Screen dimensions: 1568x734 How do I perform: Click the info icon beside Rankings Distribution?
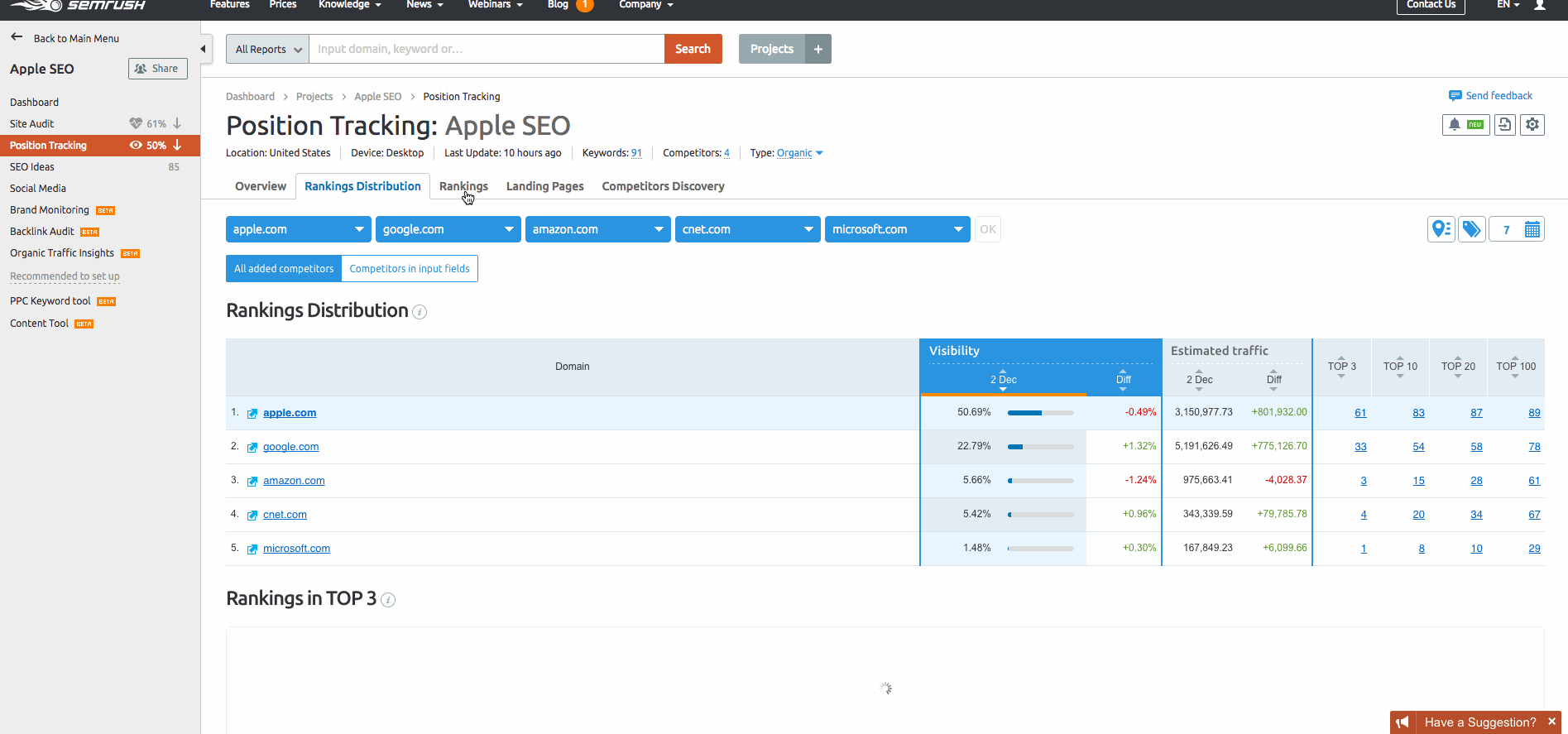click(x=420, y=312)
